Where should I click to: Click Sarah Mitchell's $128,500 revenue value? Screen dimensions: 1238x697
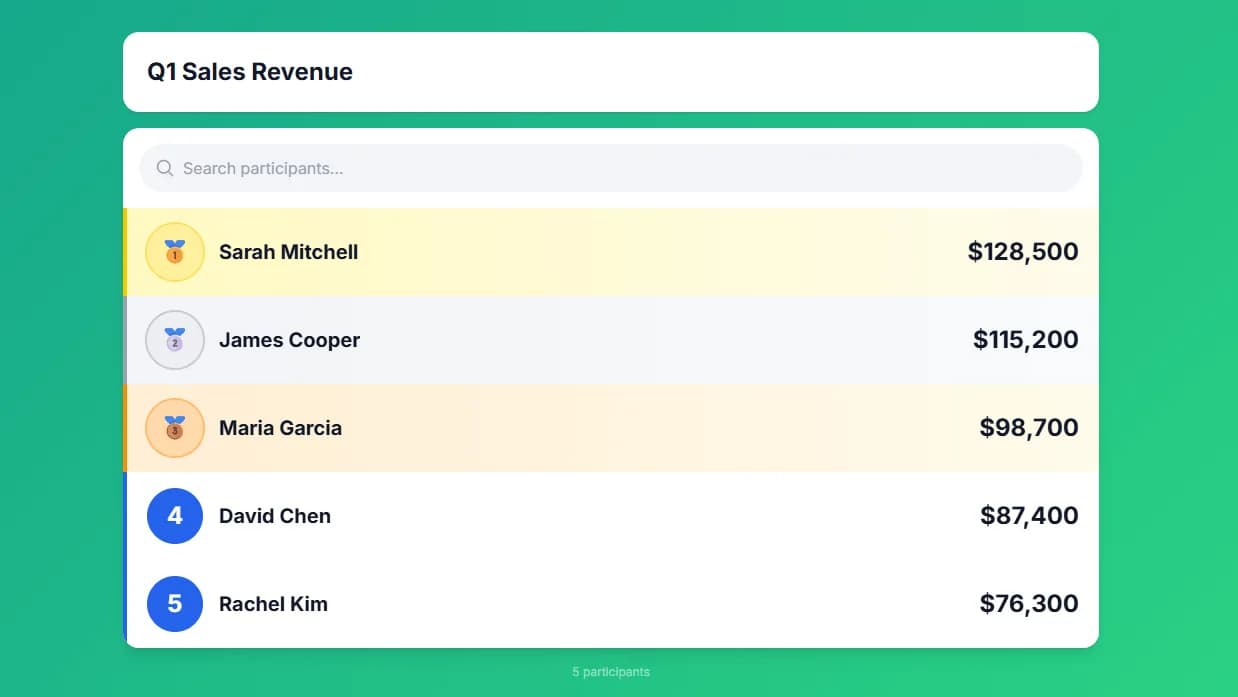[x=1023, y=252]
